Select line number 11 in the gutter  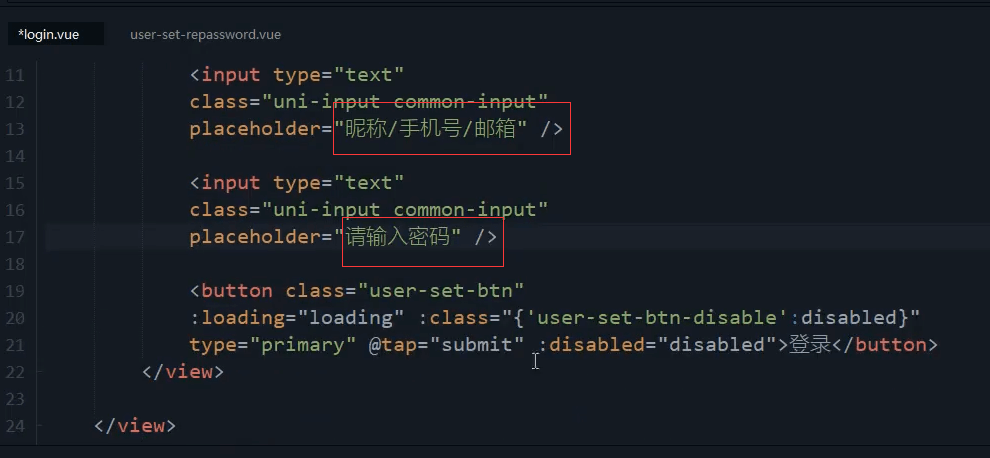tap(15, 75)
